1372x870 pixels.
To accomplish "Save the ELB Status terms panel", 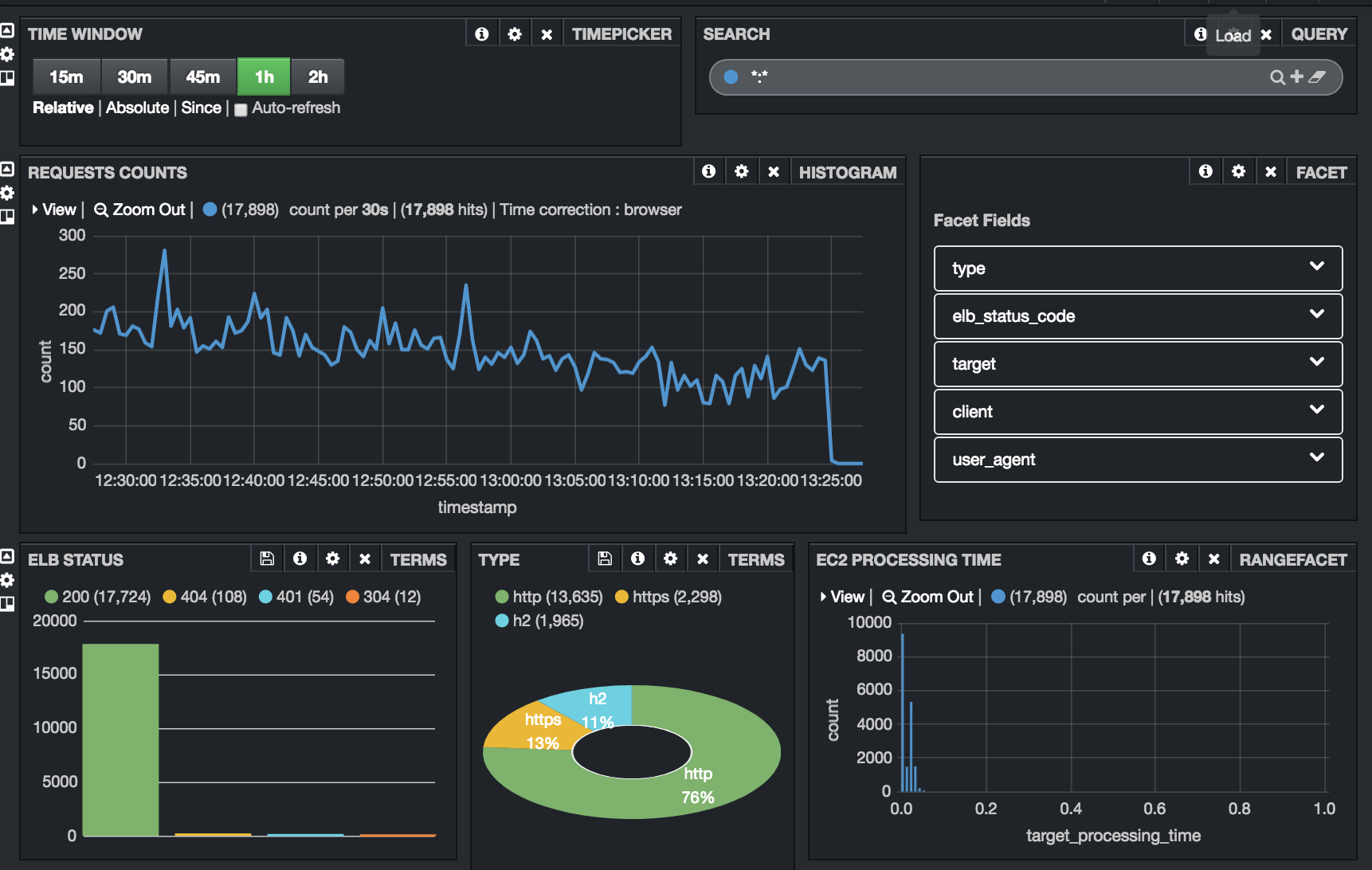I will pos(267,558).
